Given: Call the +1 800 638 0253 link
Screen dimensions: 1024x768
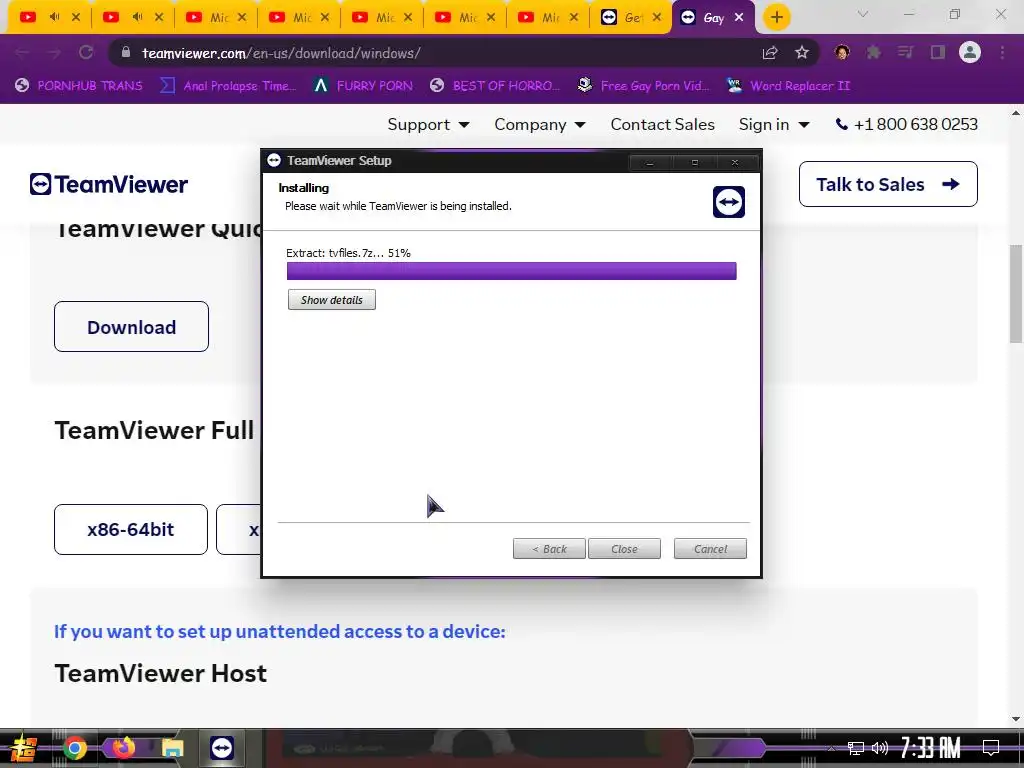Looking at the screenshot, I should tap(906, 124).
